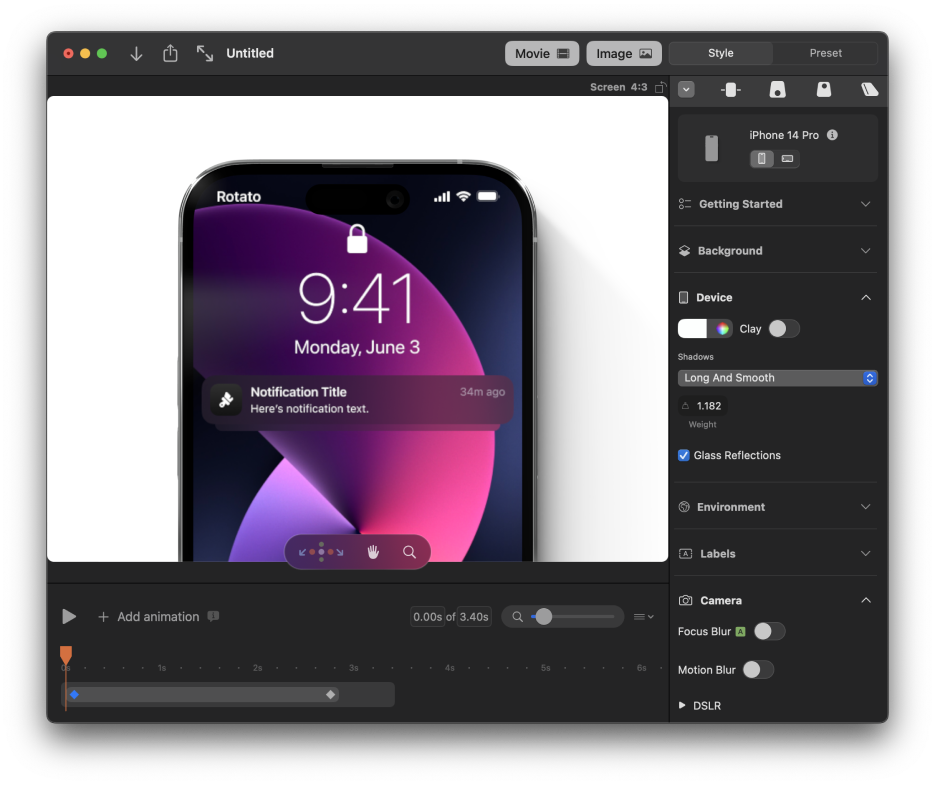Screen dimensions: 935x785
Task: Select the front view camera angle icon
Action: click(x=730, y=90)
